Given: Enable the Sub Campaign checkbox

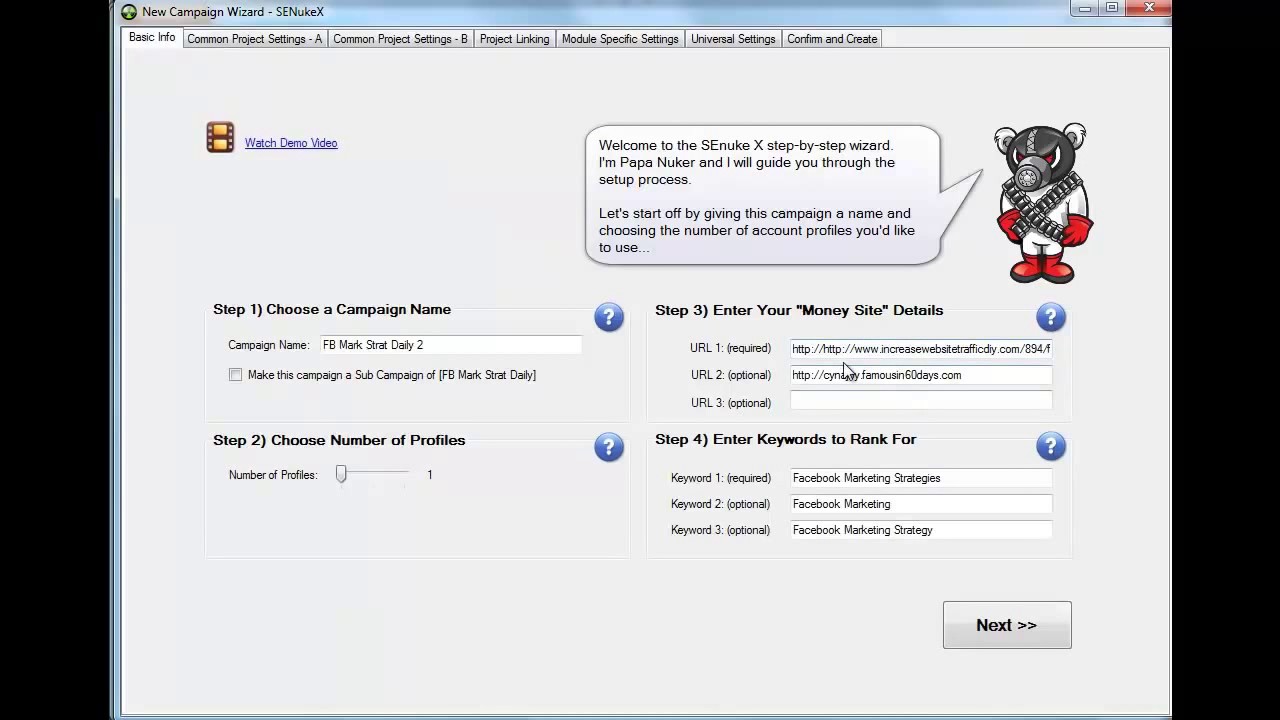Looking at the screenshot, I should [x=235, y=375].
